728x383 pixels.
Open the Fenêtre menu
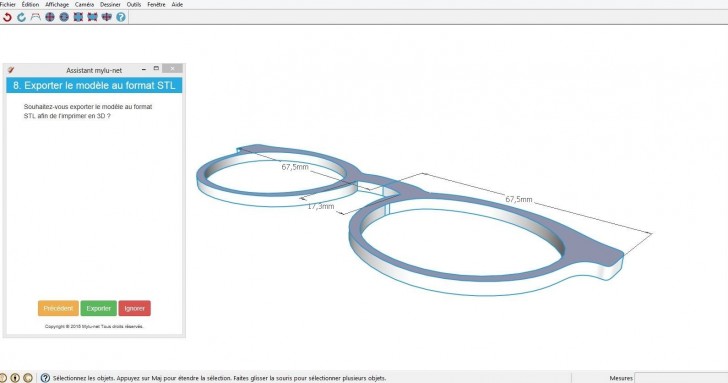(156, 4)
